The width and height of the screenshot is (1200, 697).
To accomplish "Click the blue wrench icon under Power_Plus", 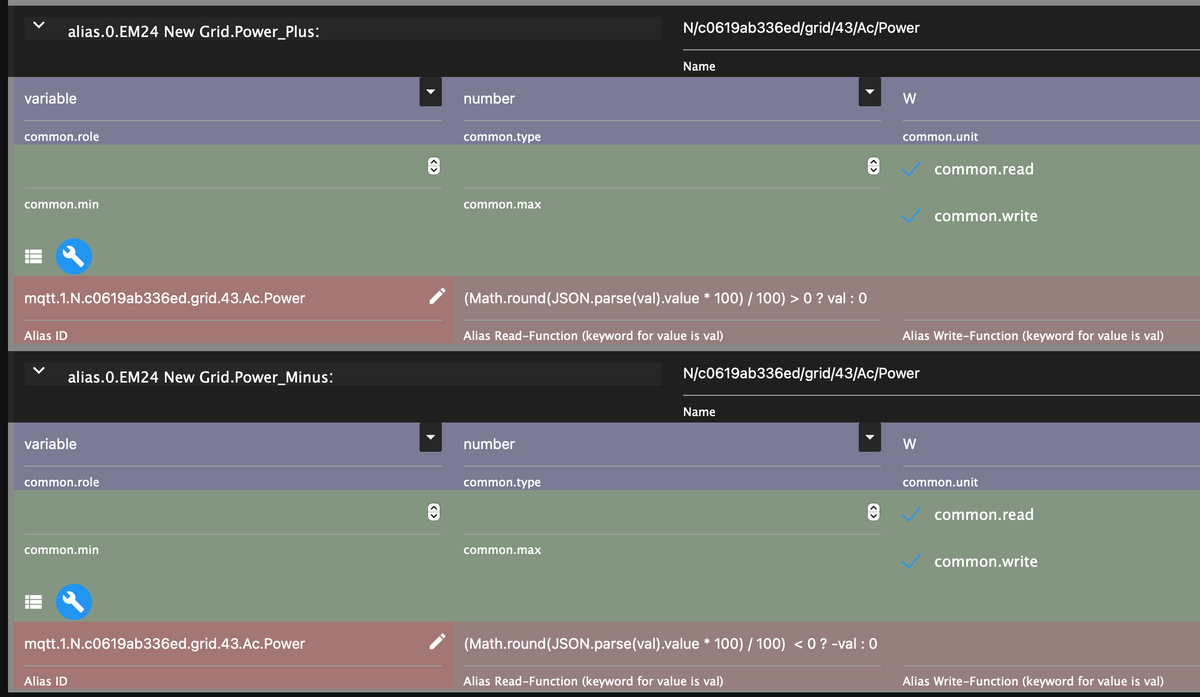I will [x=74, y=257].
